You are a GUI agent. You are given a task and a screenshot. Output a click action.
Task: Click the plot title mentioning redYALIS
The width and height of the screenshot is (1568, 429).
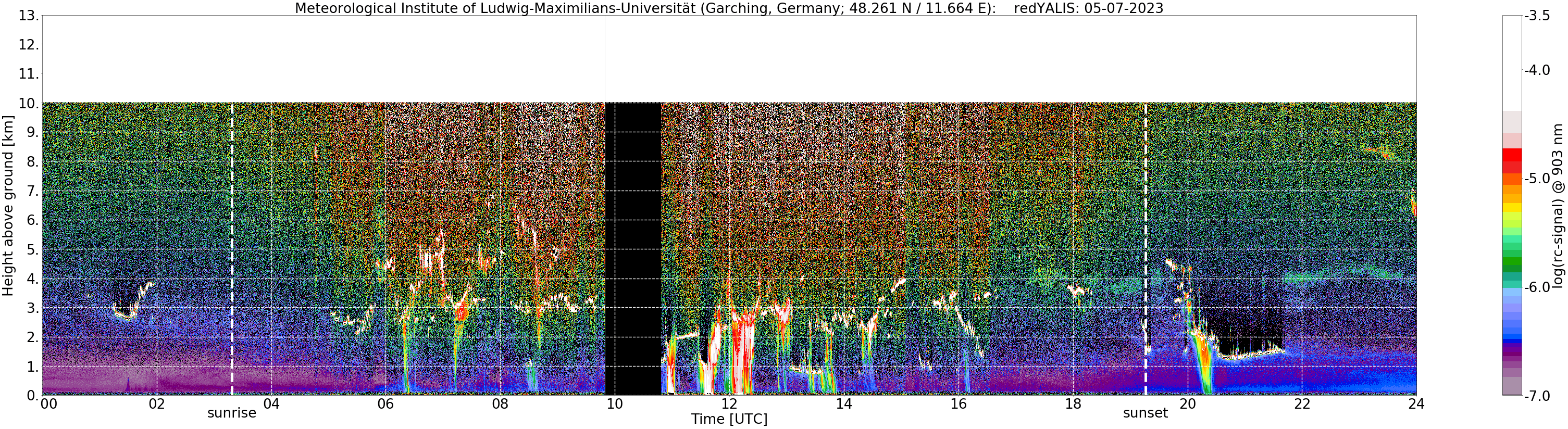tap(729, 8)
